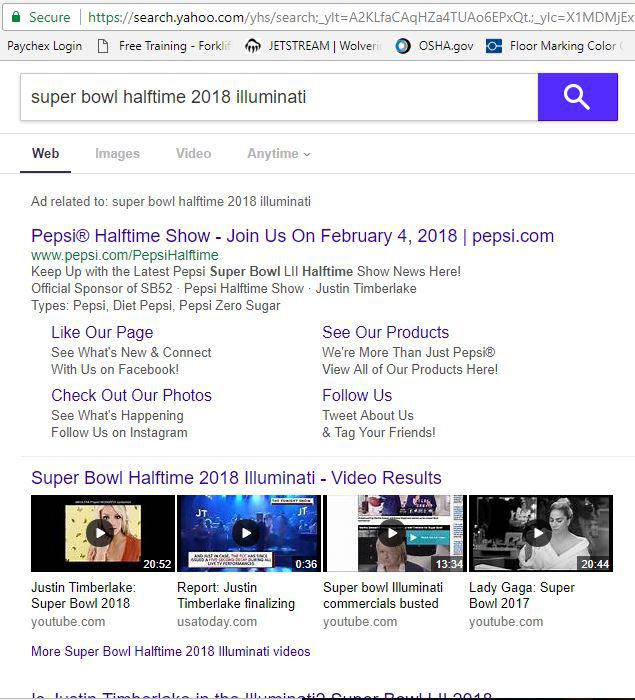Screen dimensions: 635x700
Task: Open the JETSTREAM Wolverine bookmark
Action: tap(315, 46)
